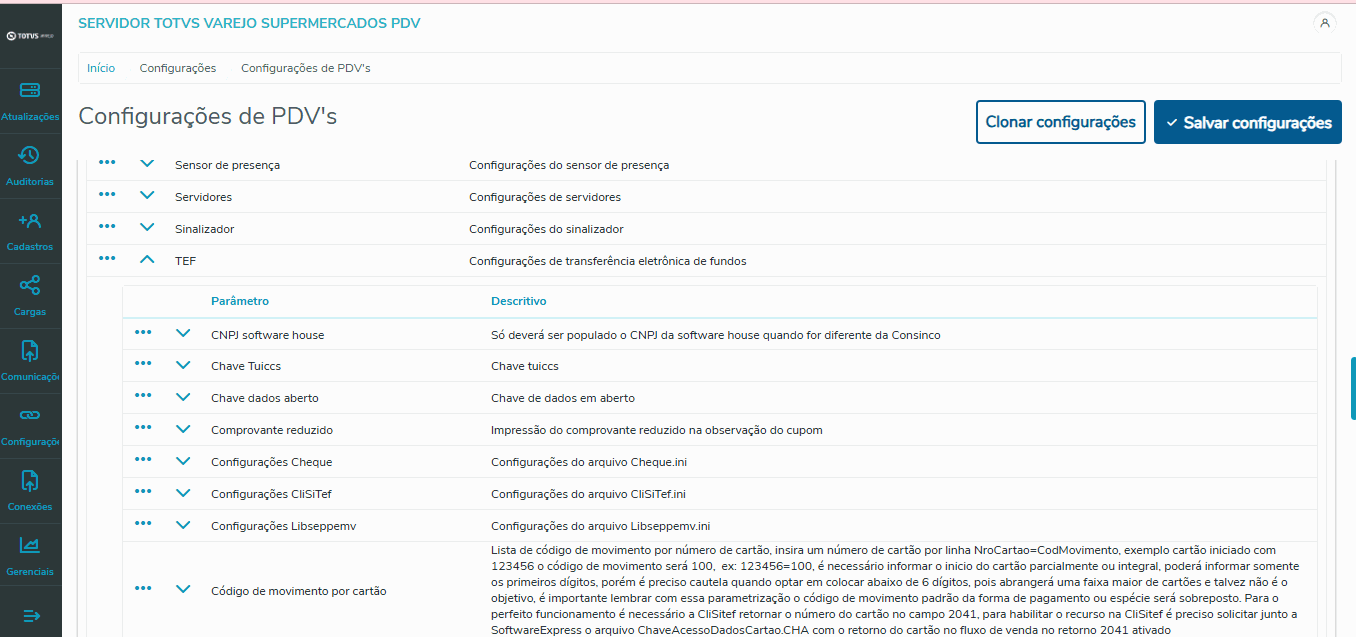Expand the Sensor de presença group
Screen dimensions: 1356x637
pyautogui.click(x=147, y=163)
